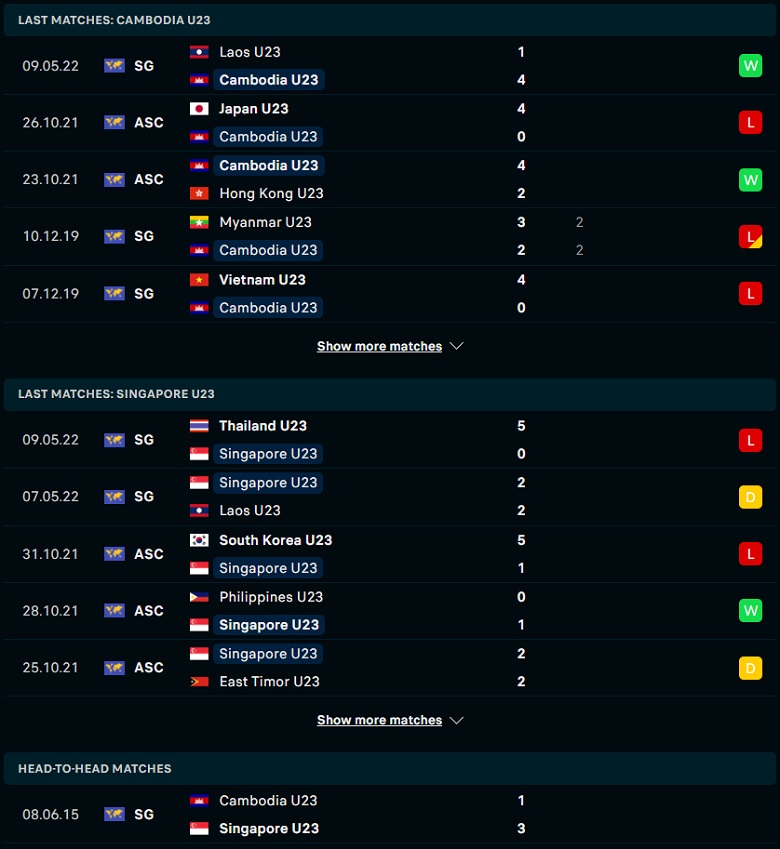780x849 pixels.
Task: Expand more Singapore U23 matches via chevron
Action: coord(457,720)
